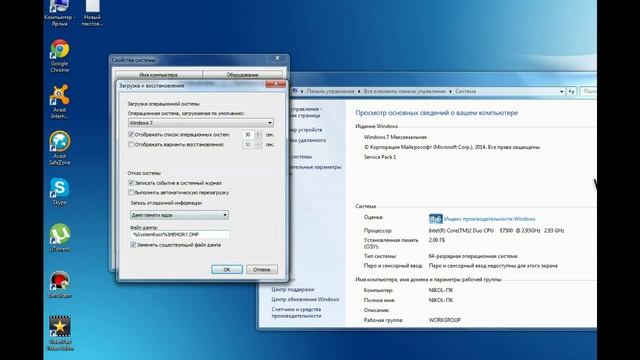The height and width of the screenshot is (360, 640).
Task: Click the Отмена button
Action: tap(262, 269)
